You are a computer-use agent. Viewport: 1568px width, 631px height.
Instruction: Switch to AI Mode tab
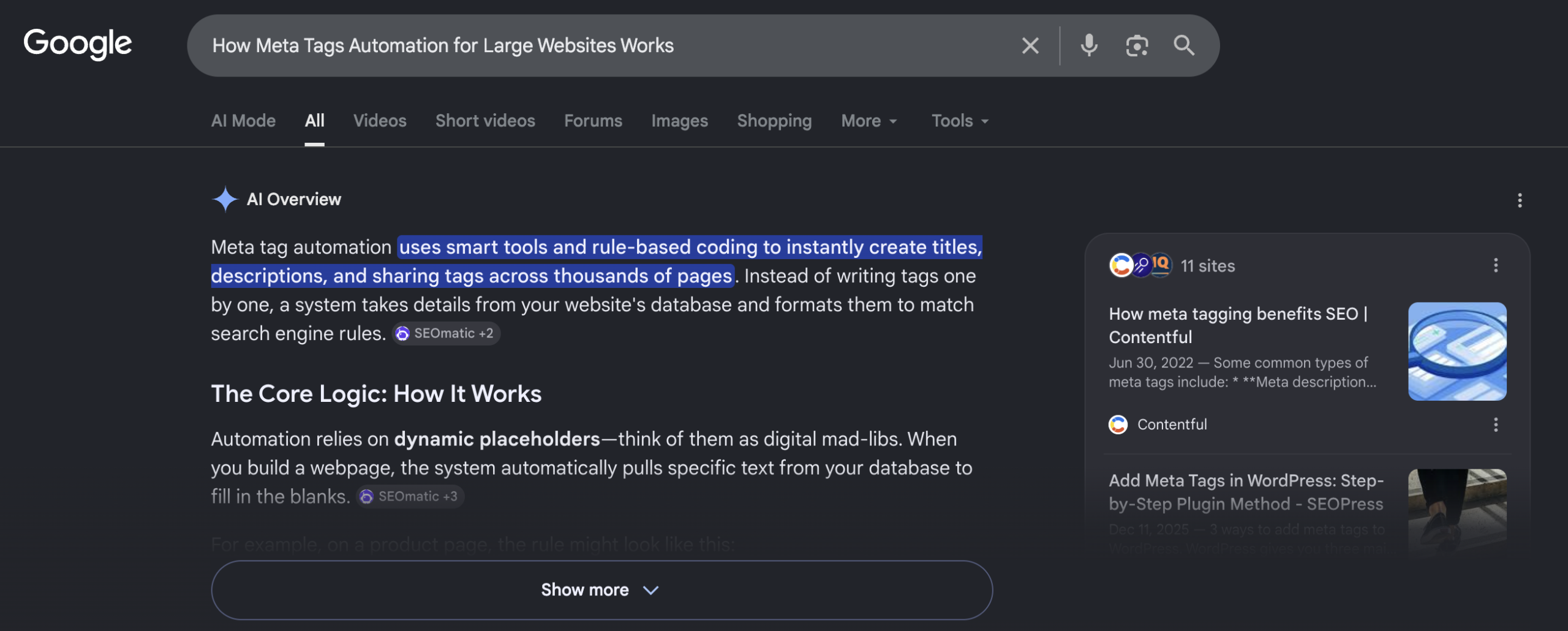[x=243, y=121]
